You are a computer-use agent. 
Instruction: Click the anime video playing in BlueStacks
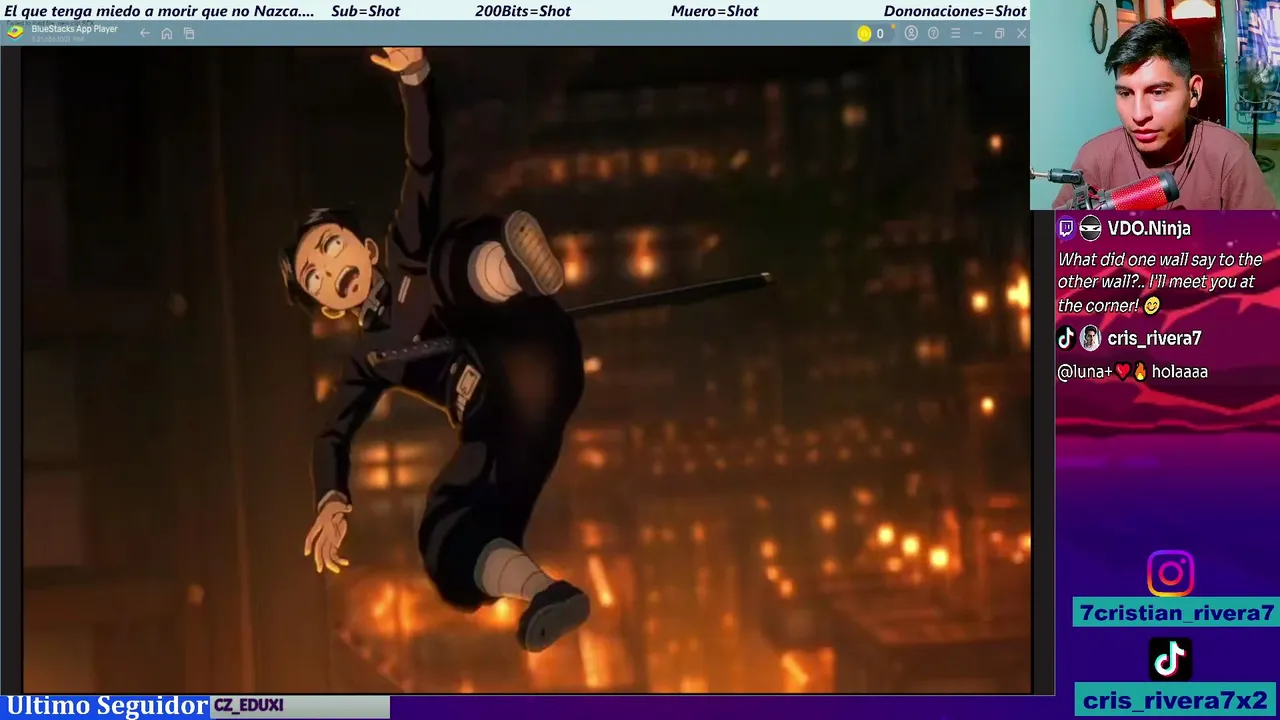coord(526,370)
